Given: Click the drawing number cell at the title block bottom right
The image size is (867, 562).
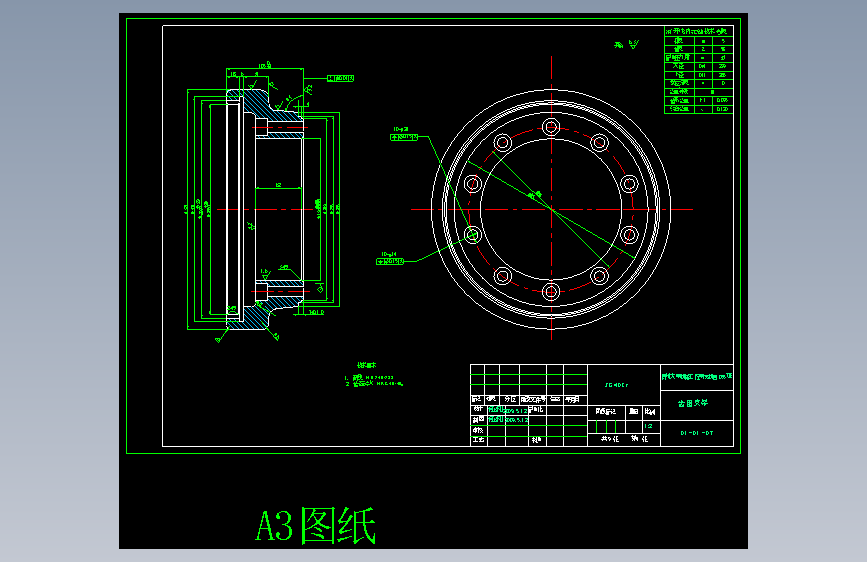Looking at the screenshot, I should 697,433.
